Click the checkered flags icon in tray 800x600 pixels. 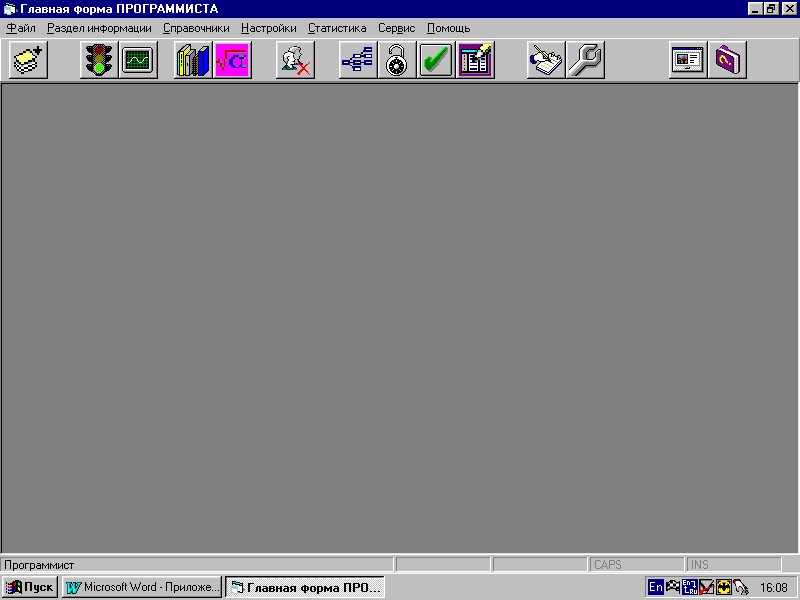point(673,587)
